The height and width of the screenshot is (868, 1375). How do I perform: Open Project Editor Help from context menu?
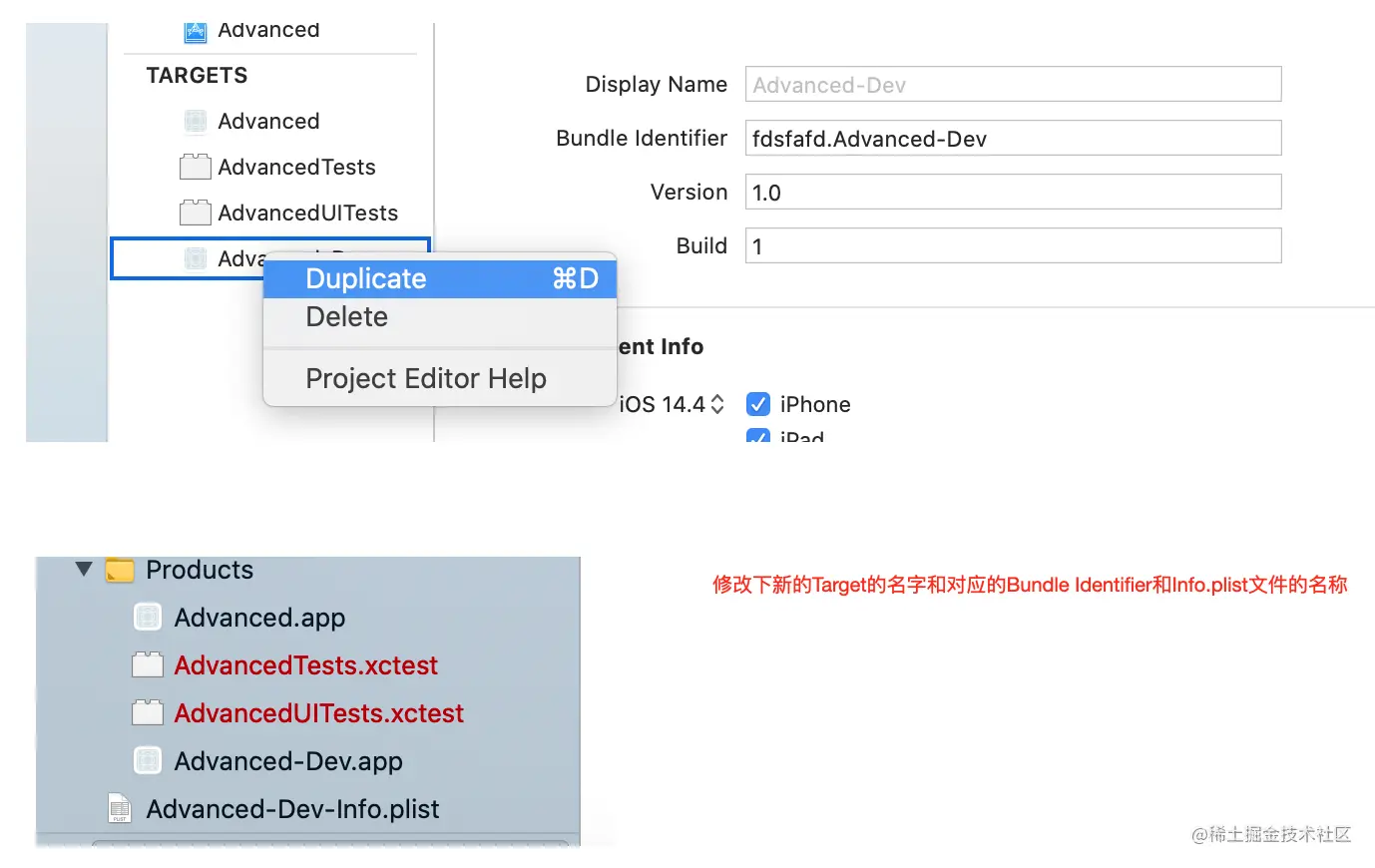pyautogui.click(x=440, y=379)
